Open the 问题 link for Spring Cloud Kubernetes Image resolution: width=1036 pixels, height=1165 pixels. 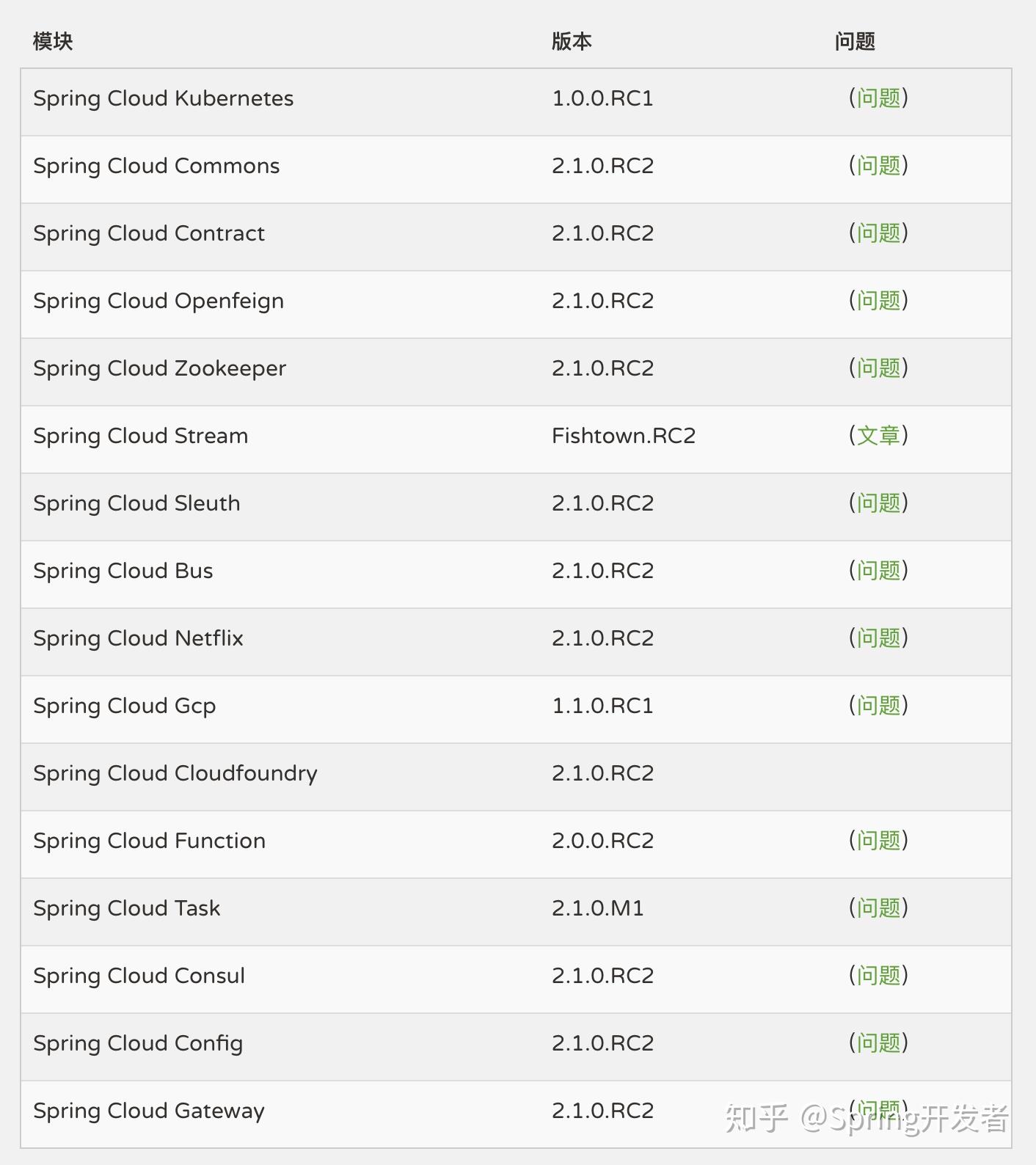point(878,98)
